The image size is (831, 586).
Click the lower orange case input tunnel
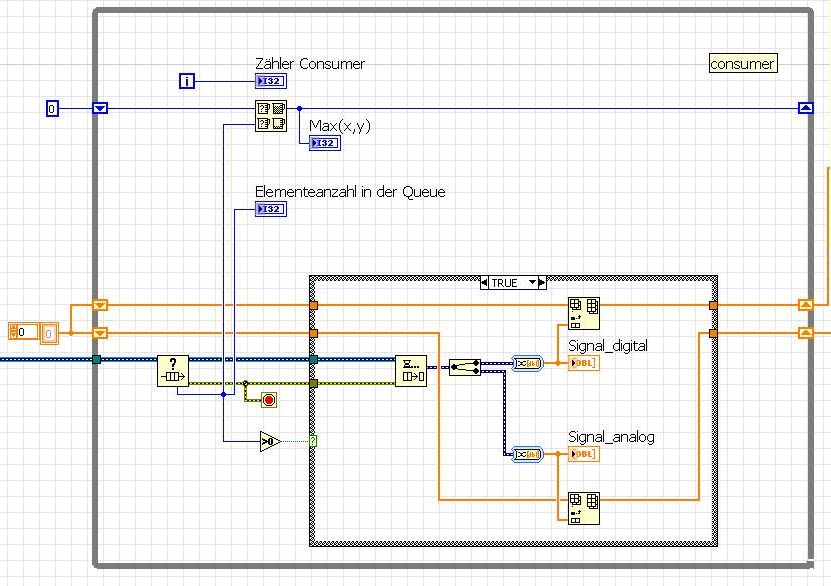point(313,333)
